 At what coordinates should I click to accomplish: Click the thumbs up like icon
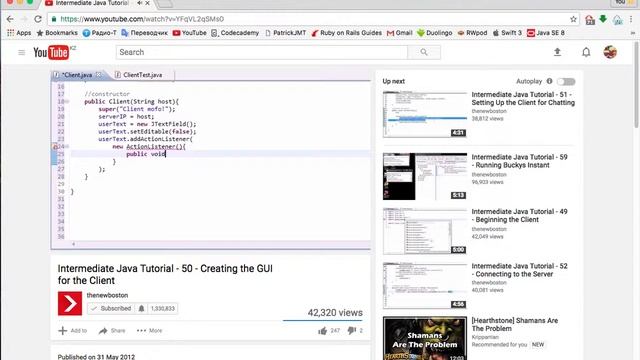[x=322, y=331]
